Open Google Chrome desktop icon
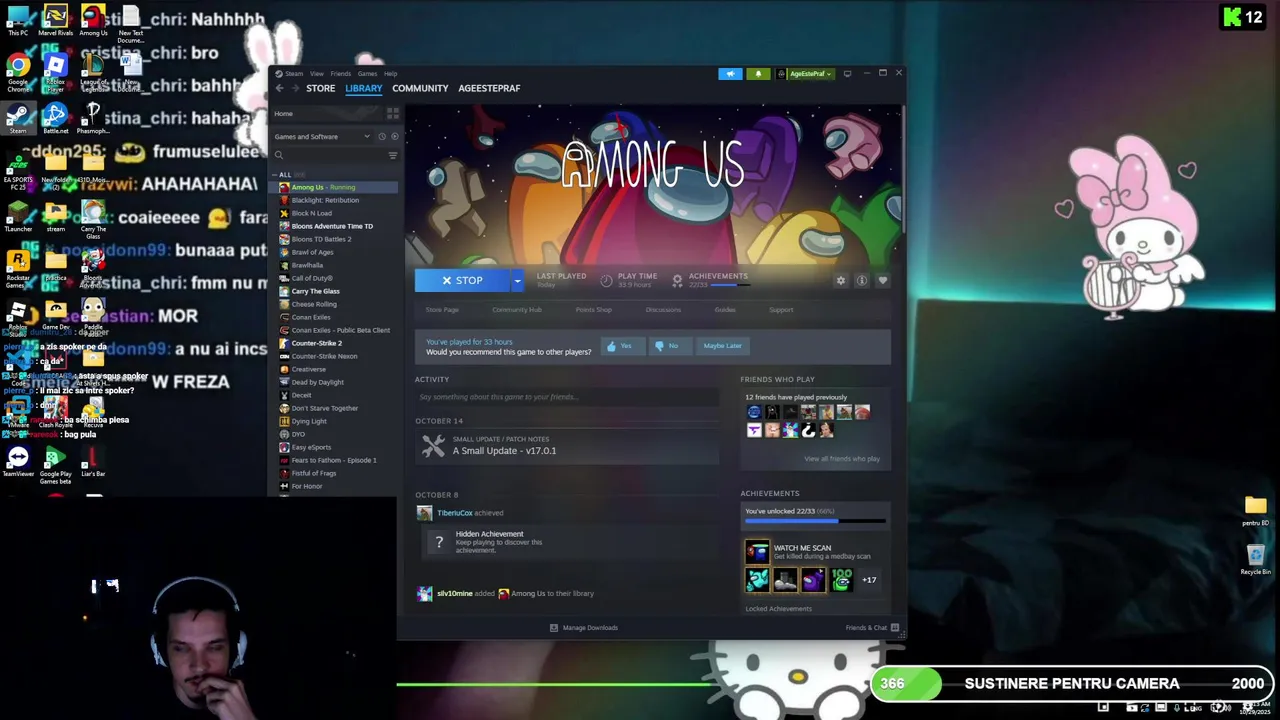Viewport: 1280px width, 720px height. (x=18, y=71)
